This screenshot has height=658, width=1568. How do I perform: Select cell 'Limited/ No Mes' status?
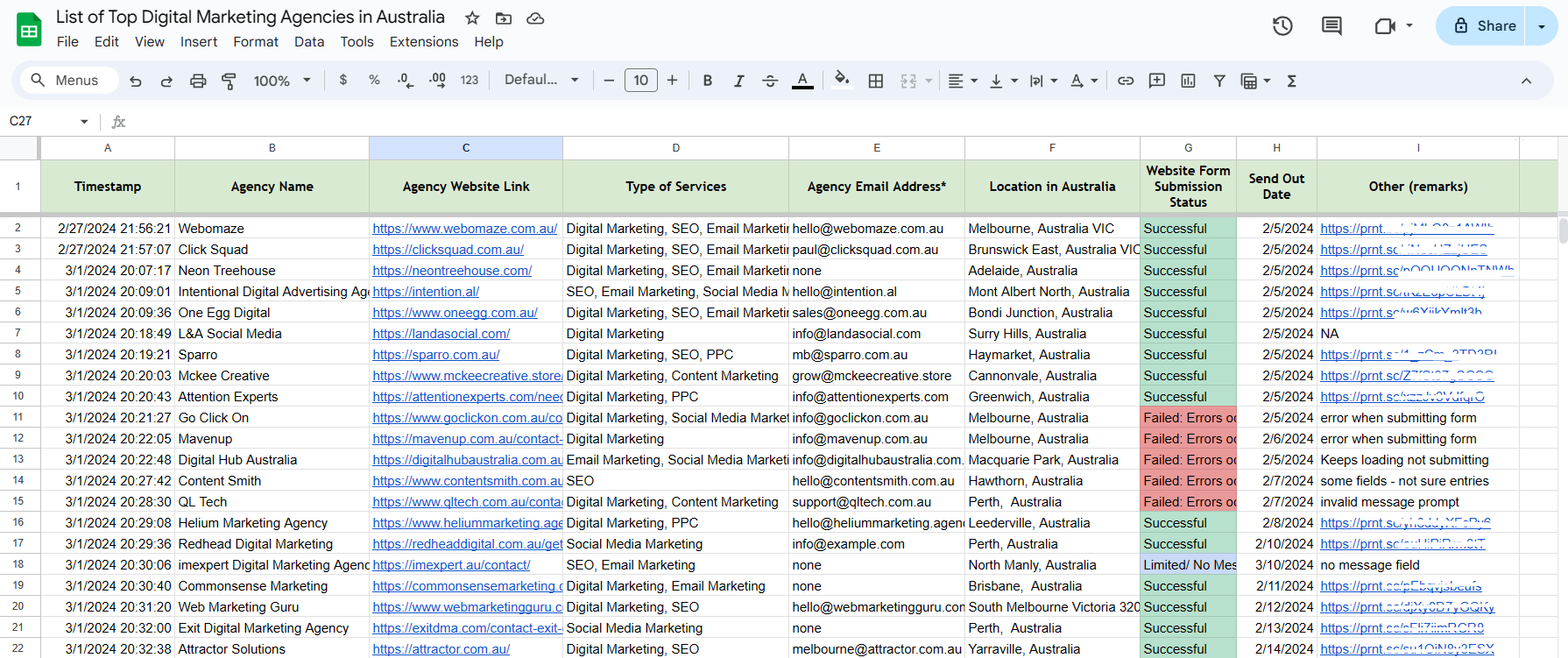click(1188, 565)
